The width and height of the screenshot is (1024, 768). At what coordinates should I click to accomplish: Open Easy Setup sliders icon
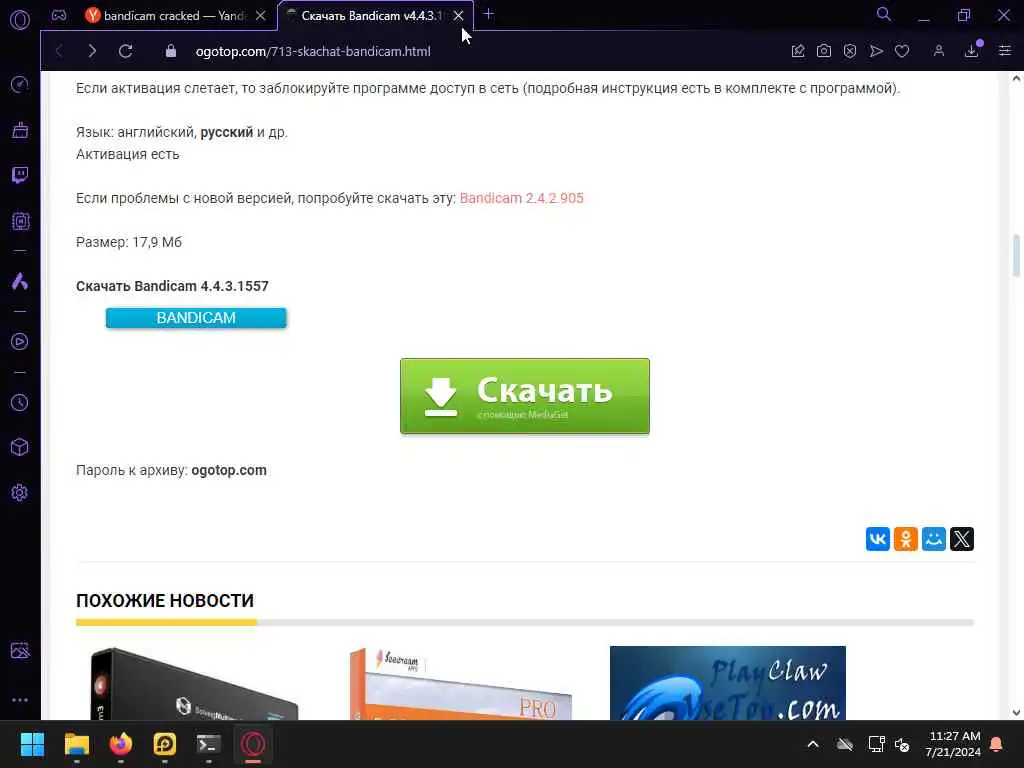(1005, 51)
